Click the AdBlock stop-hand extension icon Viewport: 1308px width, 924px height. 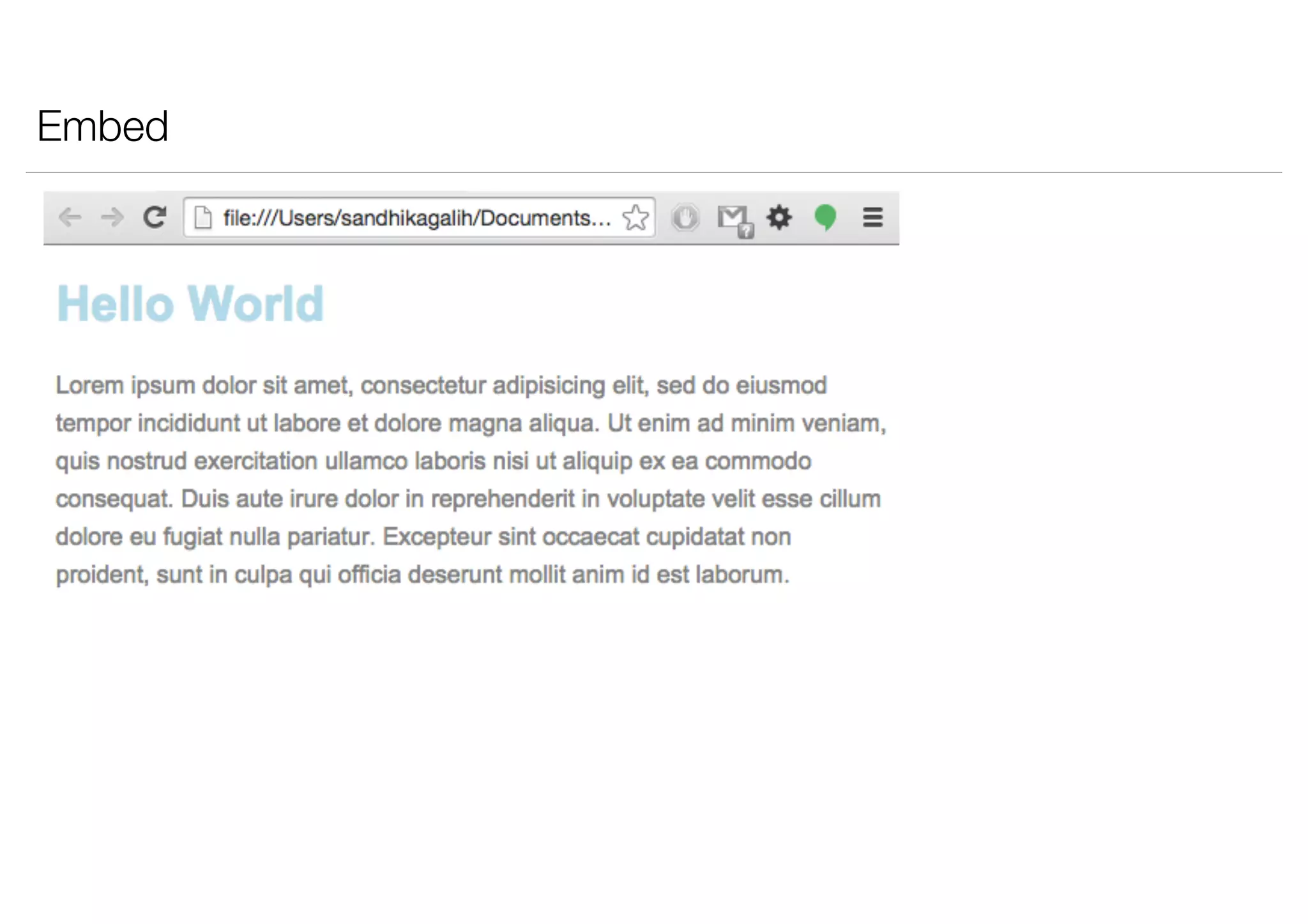(685, 218)
